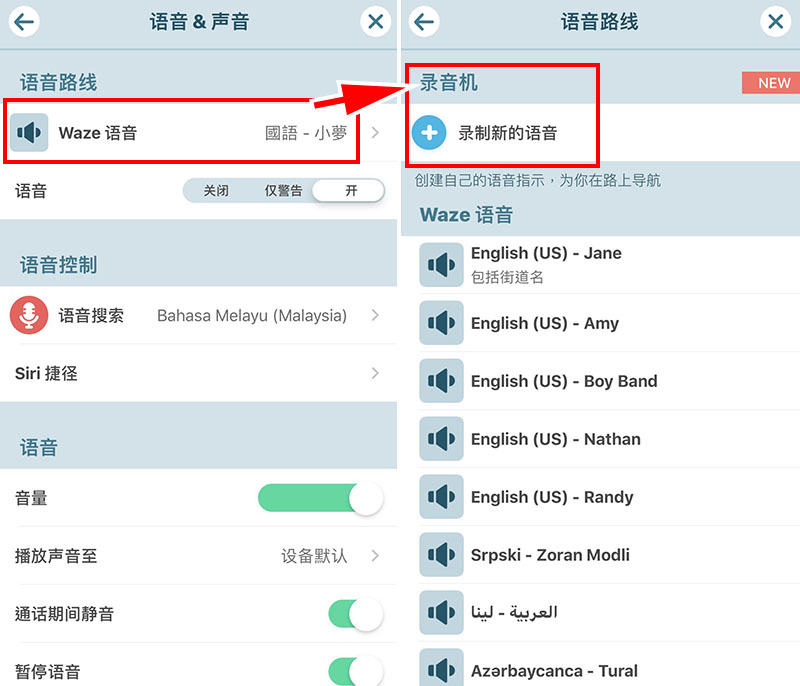Select 关闭 in the 语音 segmented control
The image size is (800, 686).
(x=216, y=191)
